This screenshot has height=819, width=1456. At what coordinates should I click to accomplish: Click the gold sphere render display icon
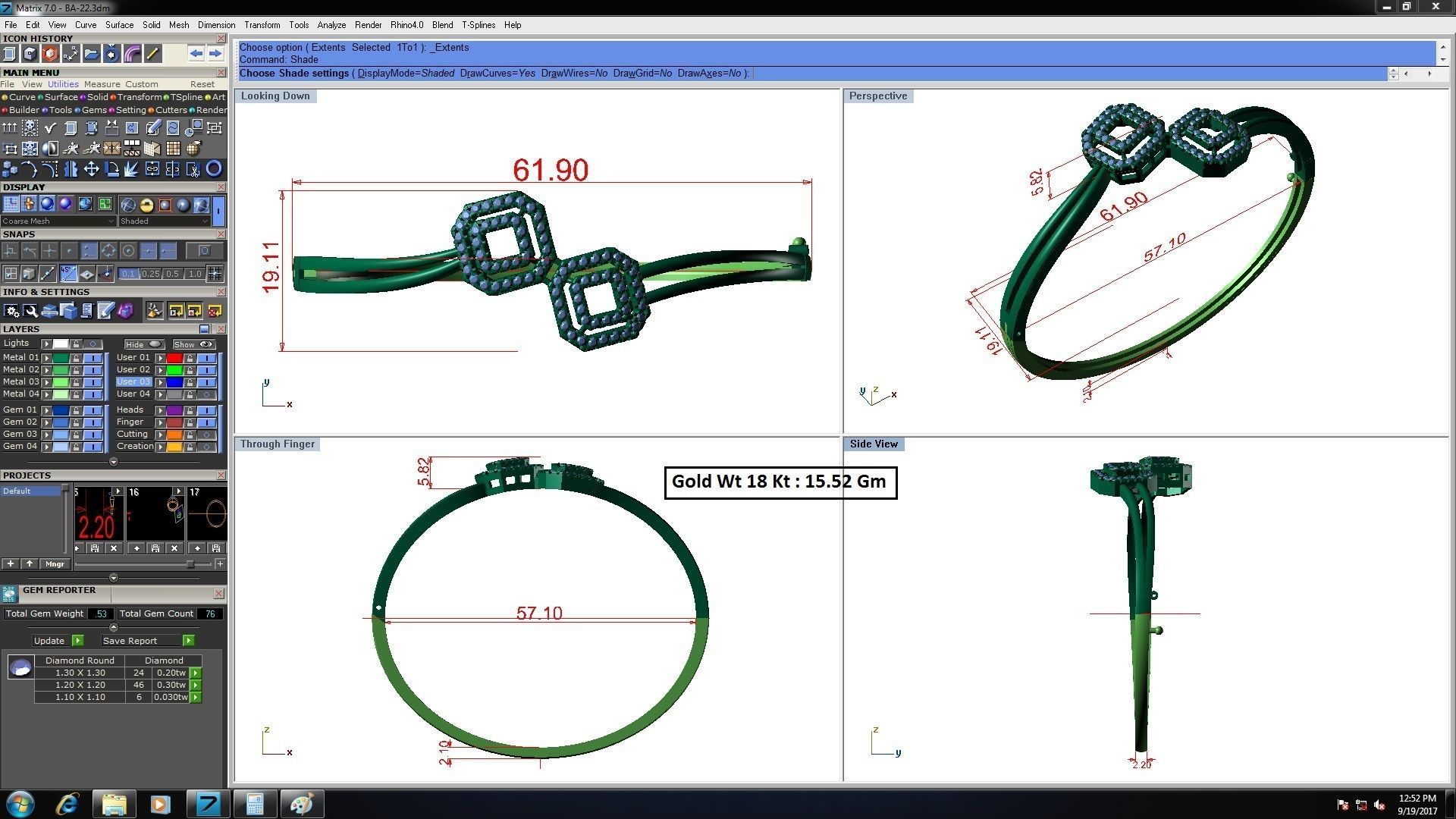coord(146,205)
